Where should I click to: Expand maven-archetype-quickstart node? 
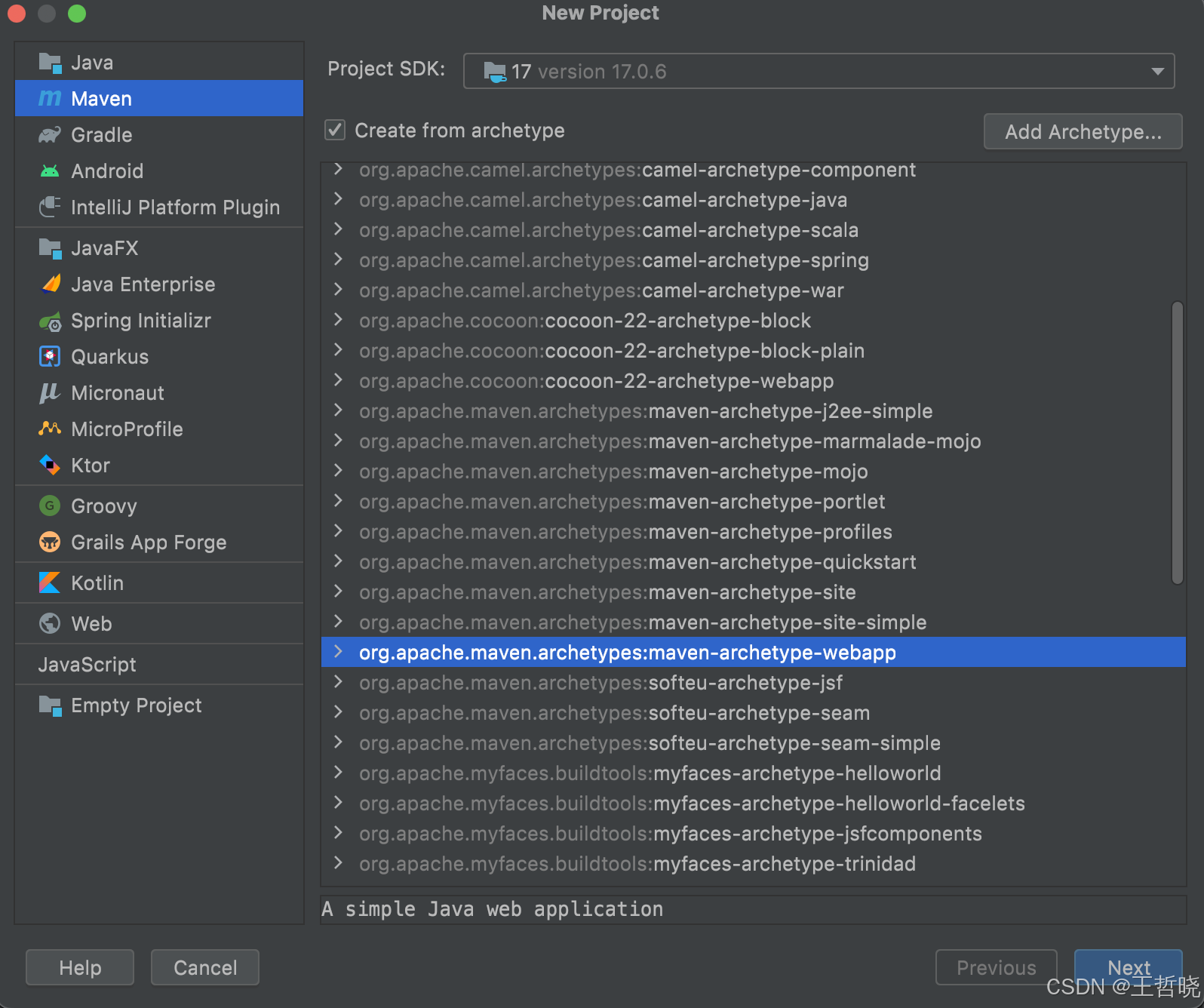point(338,561)
